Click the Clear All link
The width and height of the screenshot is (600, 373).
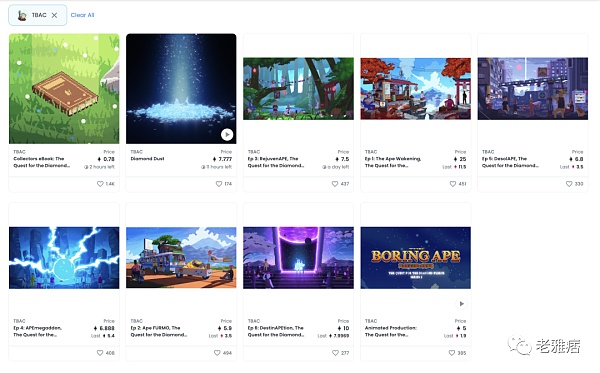coord(82,15)
